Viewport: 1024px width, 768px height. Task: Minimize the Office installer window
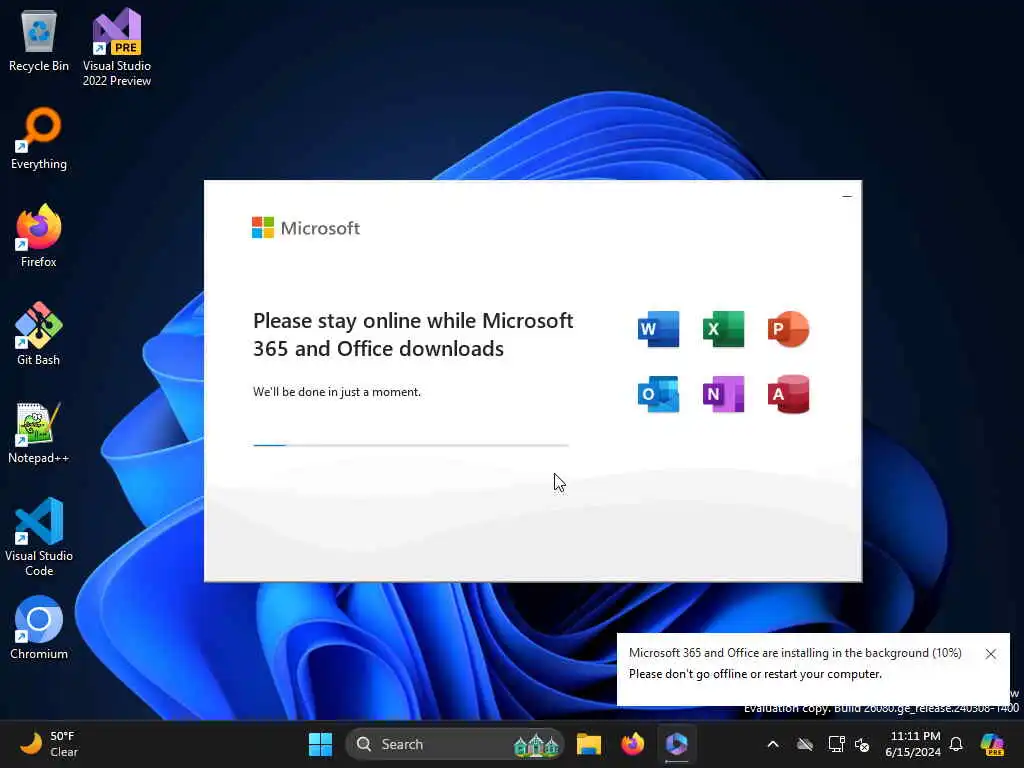[847, 196]
